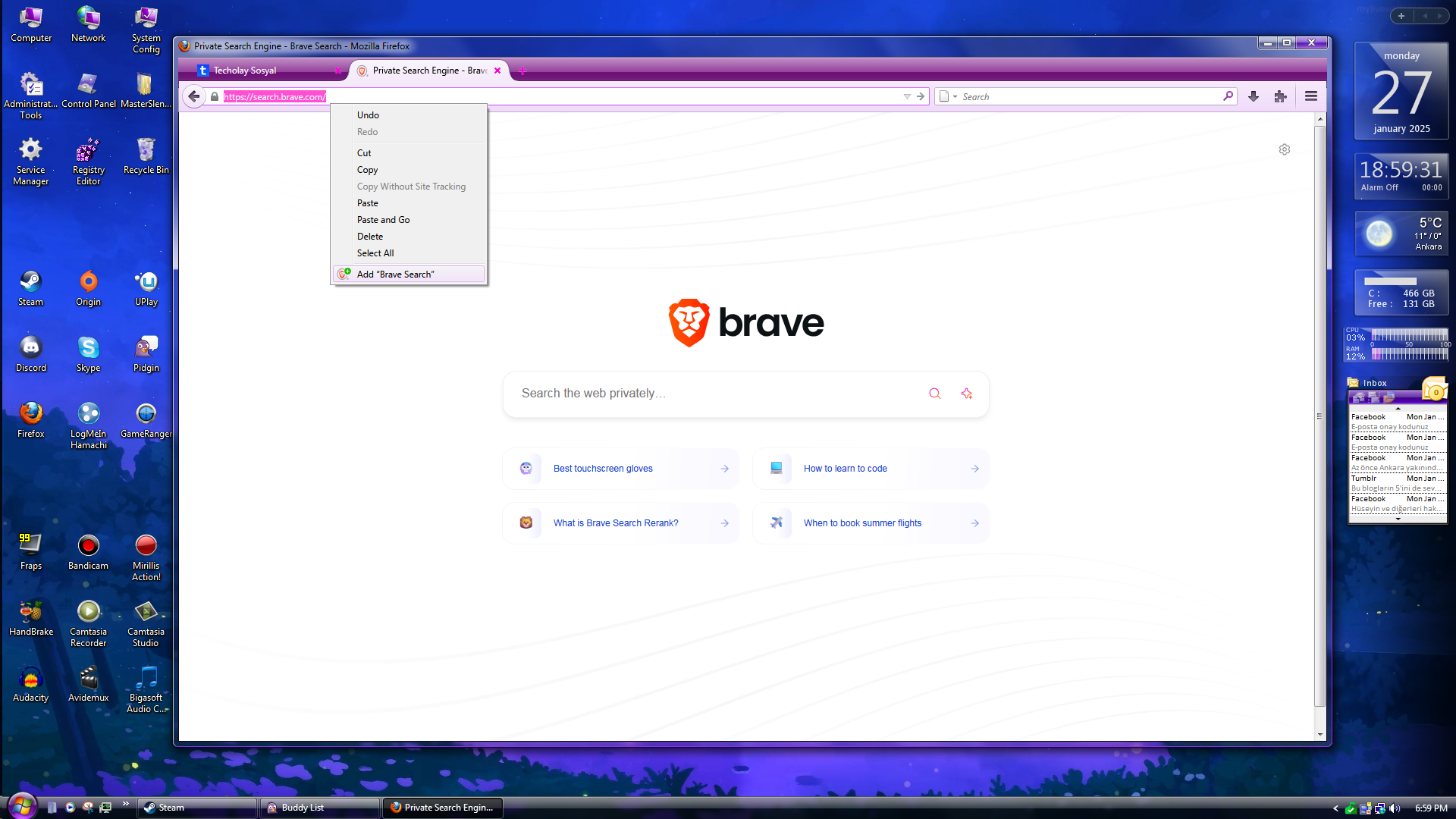Open Steam desktop icon
The width and height of the screenshot is (1456, 819).
(x=31, y=289)
